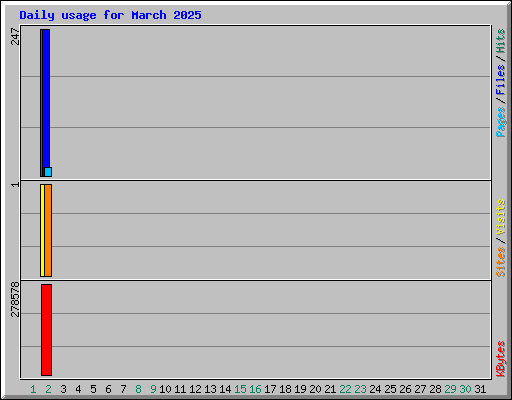
Task: Click day 7 on the axis
Action: [x=123, y=389]
